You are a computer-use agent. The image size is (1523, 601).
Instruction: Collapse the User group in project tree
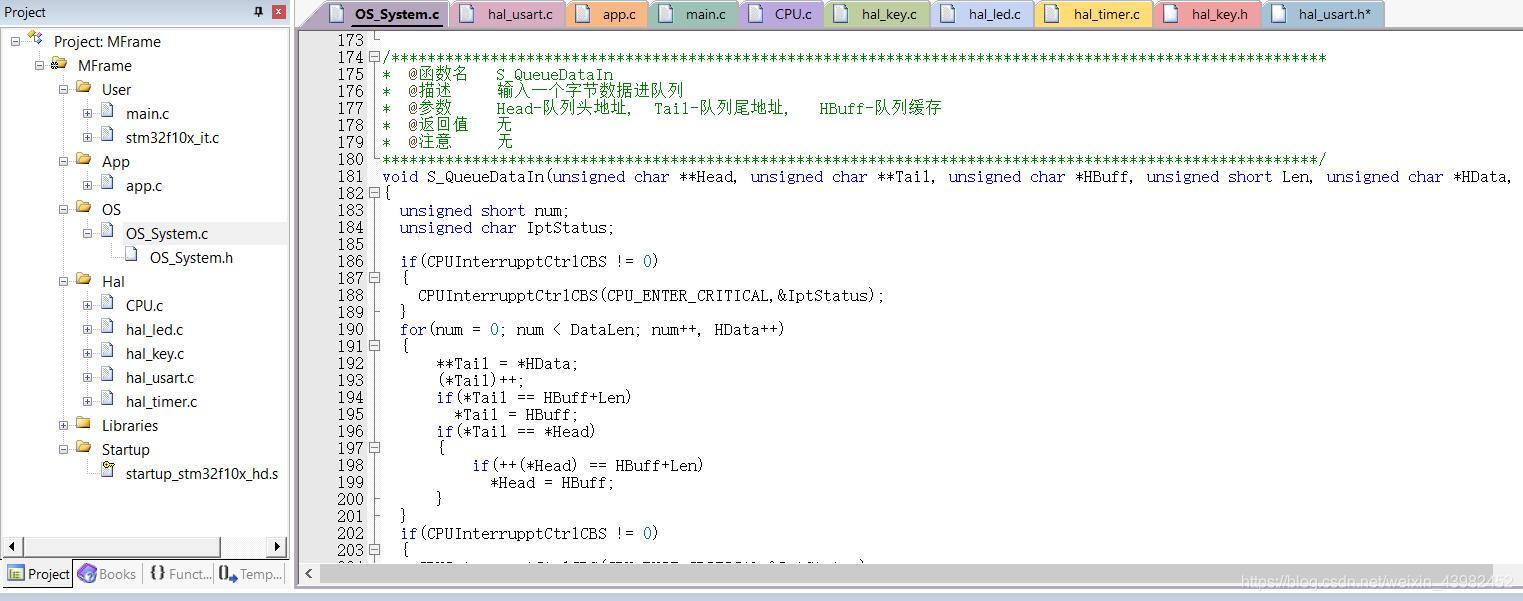click(x=63, y=90)
